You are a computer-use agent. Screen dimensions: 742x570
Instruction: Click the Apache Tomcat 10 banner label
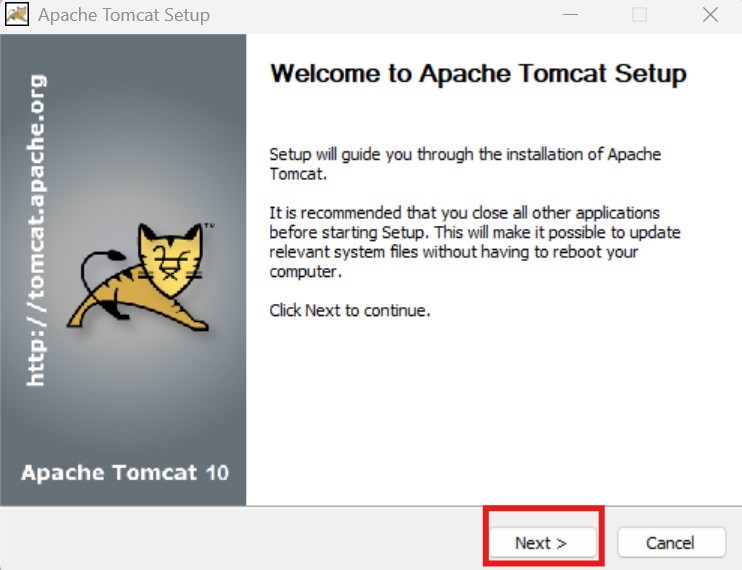125,473
